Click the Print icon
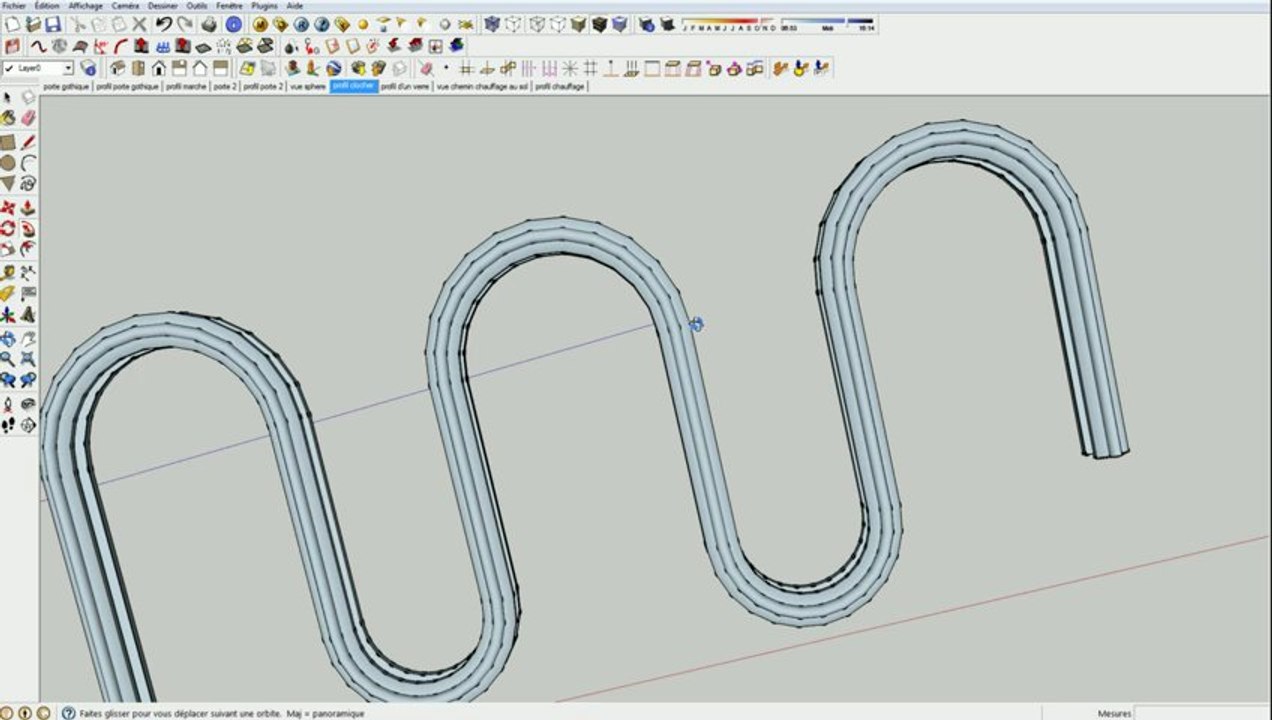 point(209,24)
